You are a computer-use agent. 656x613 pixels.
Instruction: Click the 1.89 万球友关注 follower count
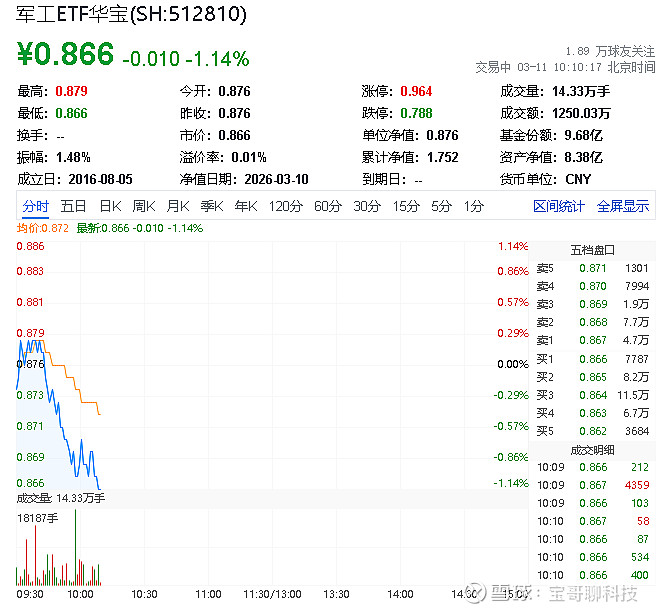pyautogui.click(x=610, y=51)
